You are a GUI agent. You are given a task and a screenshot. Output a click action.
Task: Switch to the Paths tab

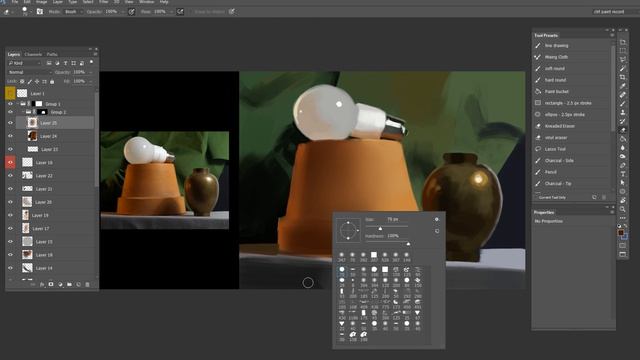coord(52,54)
